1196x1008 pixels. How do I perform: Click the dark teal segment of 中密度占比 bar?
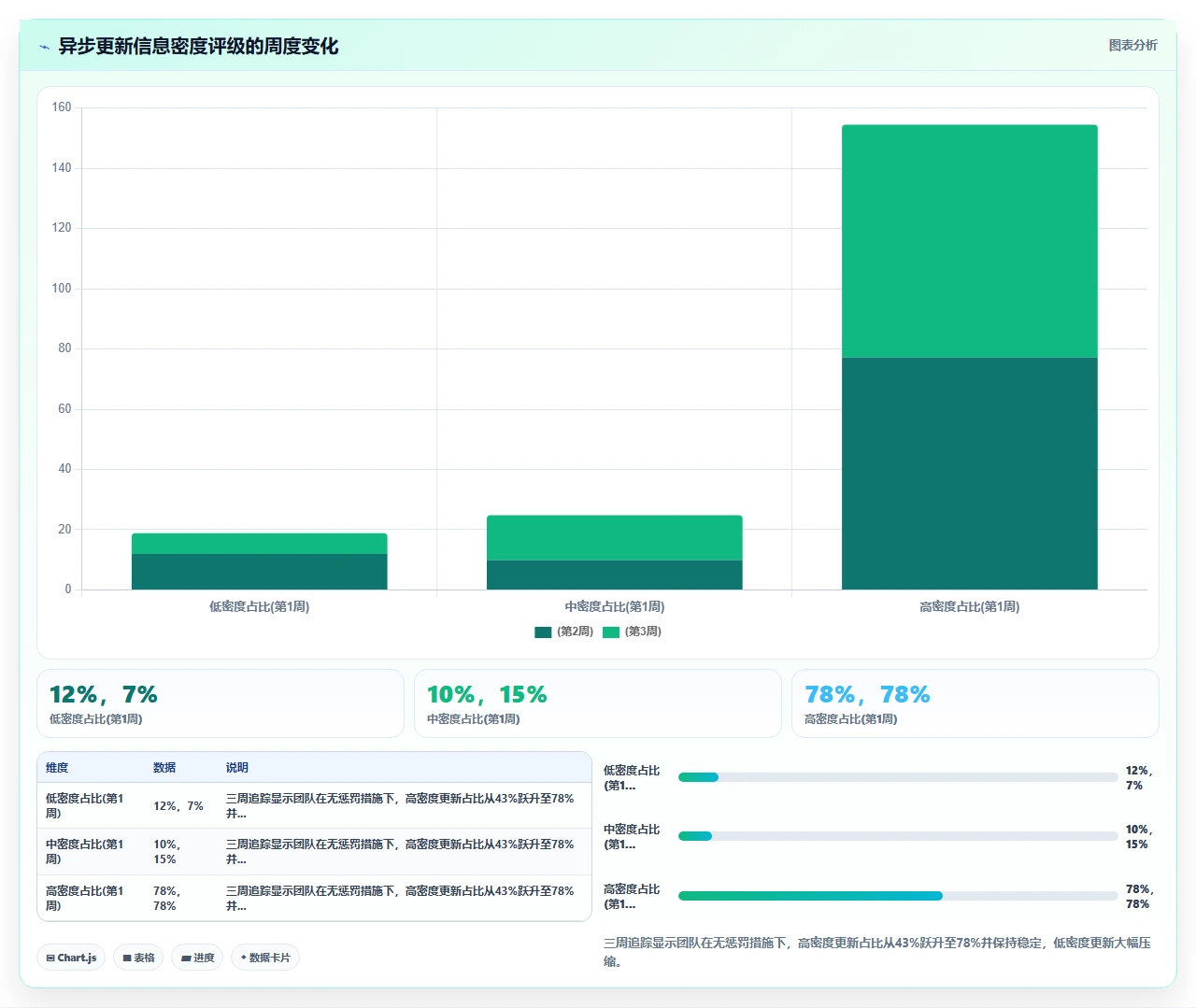point(615,575)
